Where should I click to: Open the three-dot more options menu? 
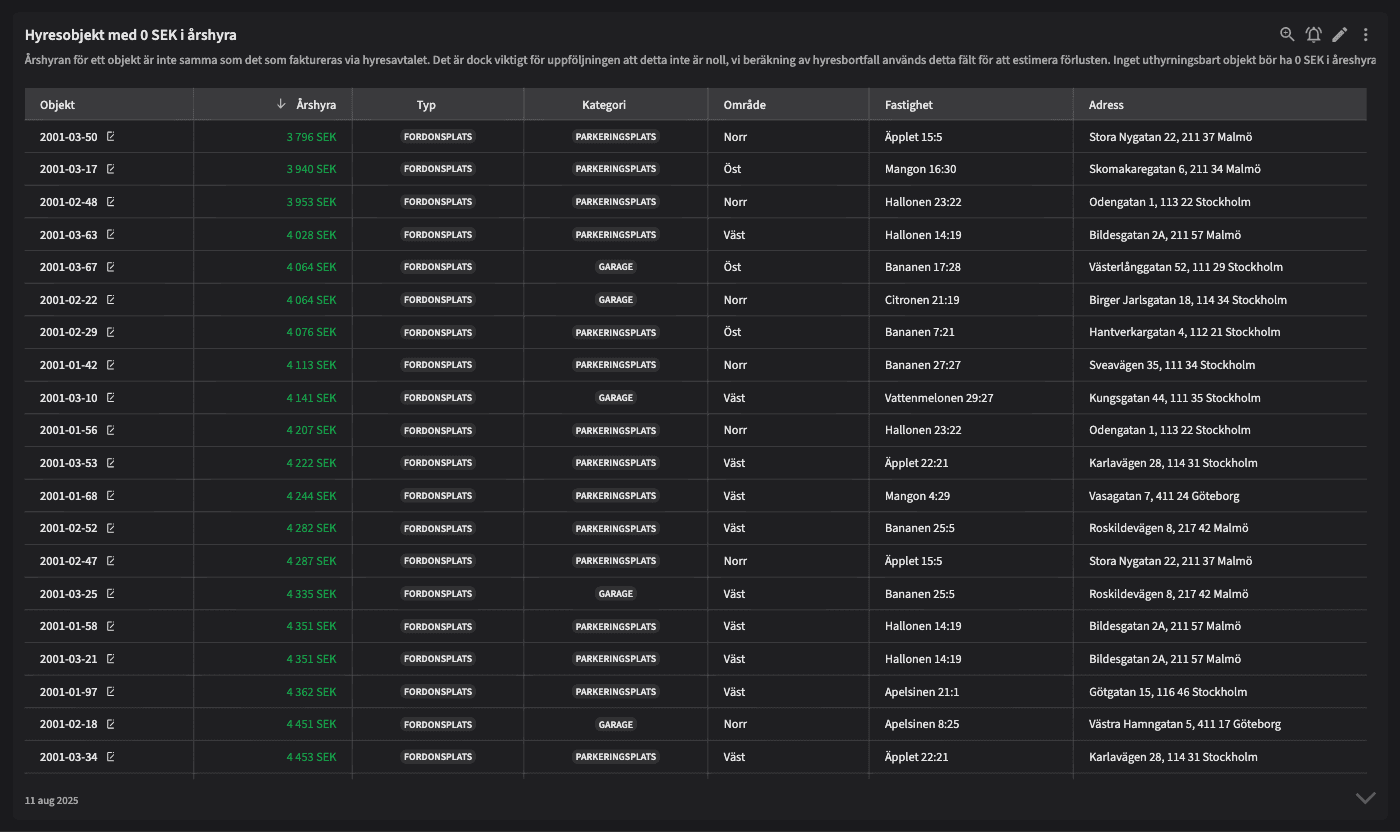point(1366,34)
